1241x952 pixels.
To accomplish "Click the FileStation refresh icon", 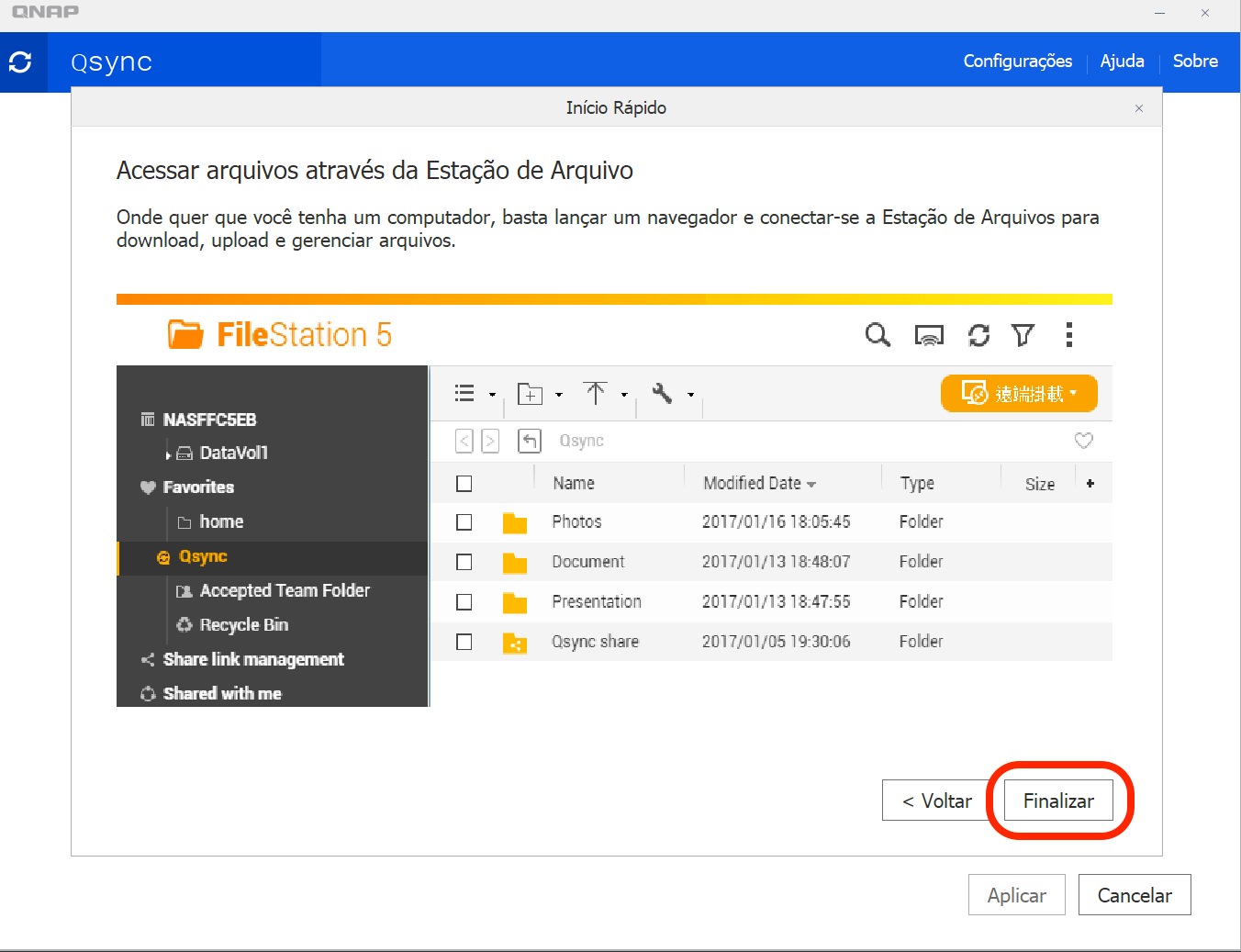I will (978, 336).
